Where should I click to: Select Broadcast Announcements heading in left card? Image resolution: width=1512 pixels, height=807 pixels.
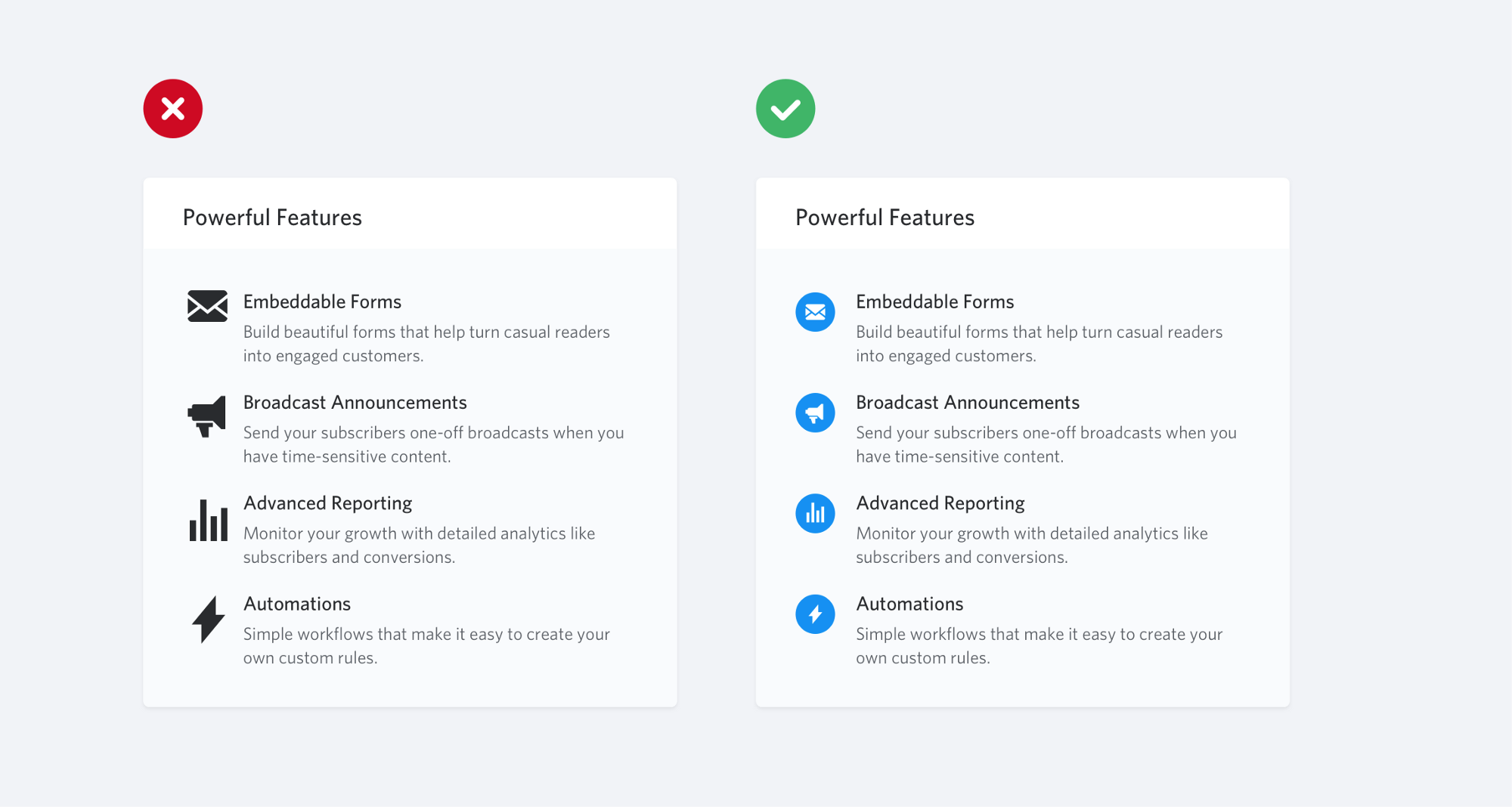pyautogui.click(x=355, y=402)
